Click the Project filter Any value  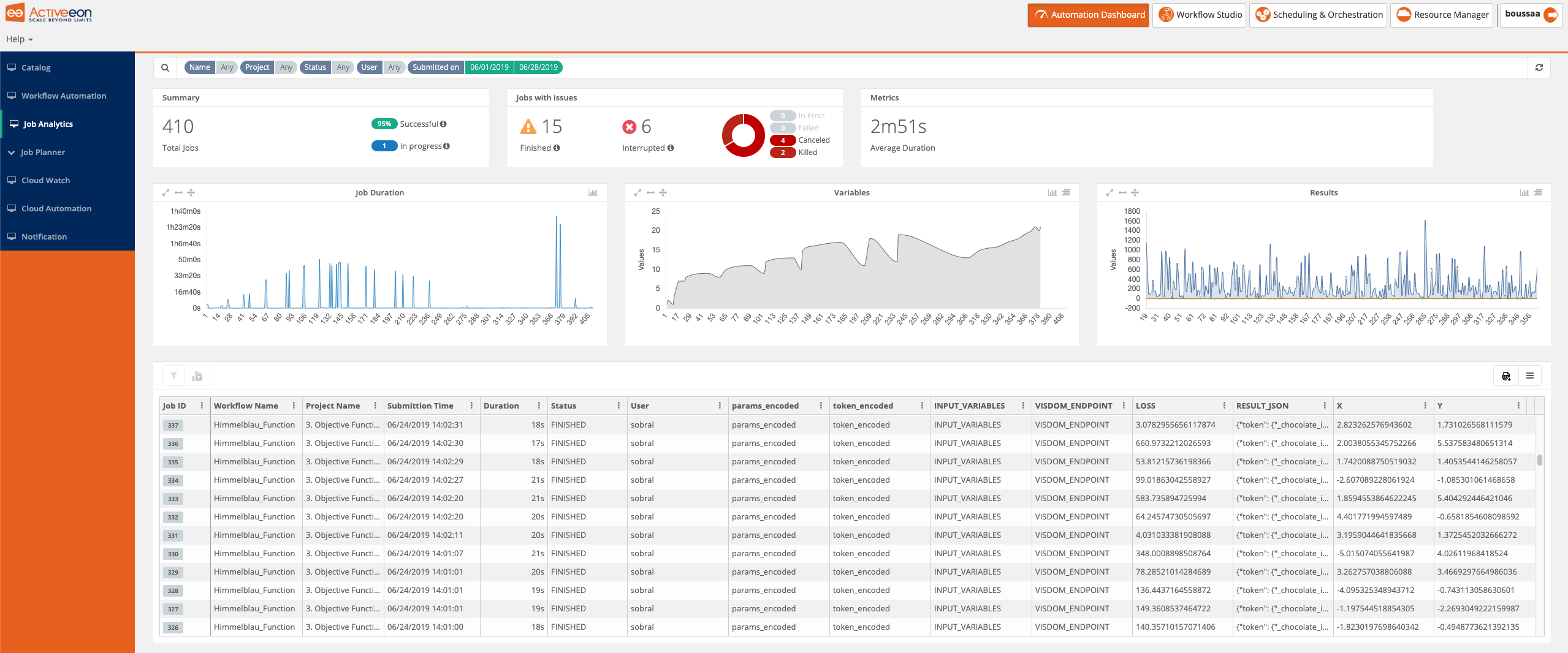tap(286, 67)
